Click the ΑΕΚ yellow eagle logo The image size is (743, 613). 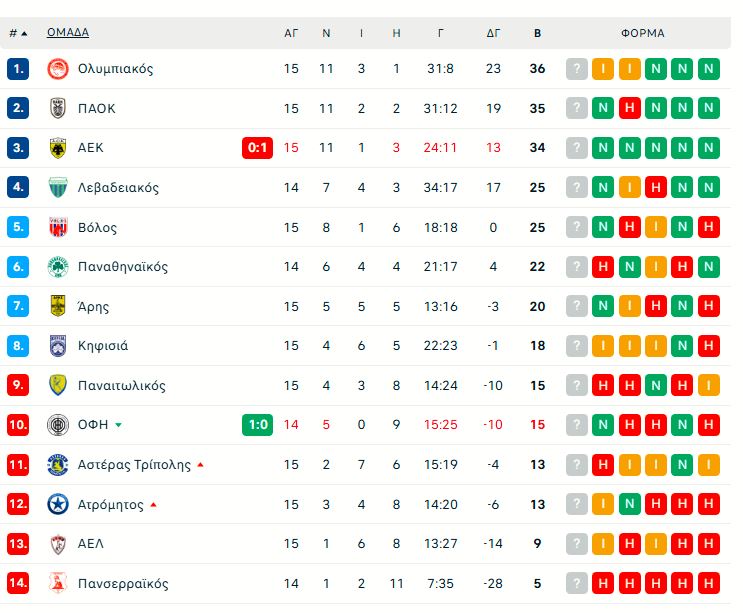click(x=57, y=148)
